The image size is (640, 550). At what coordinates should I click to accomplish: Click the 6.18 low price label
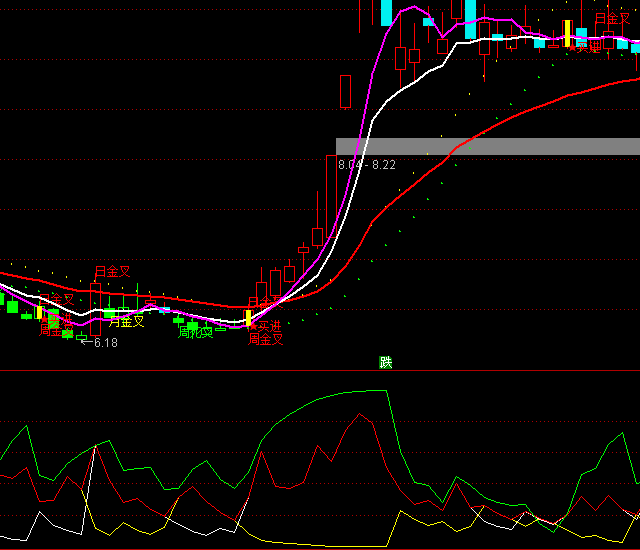[105, 343]
